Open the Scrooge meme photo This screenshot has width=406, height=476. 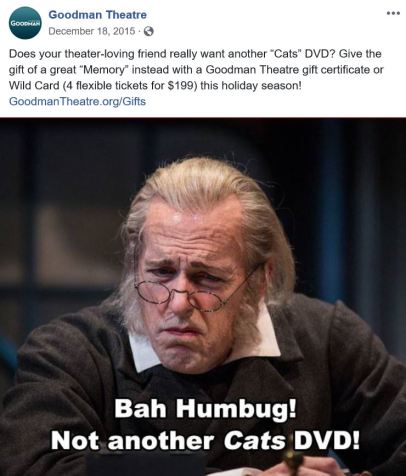point(203,297)
